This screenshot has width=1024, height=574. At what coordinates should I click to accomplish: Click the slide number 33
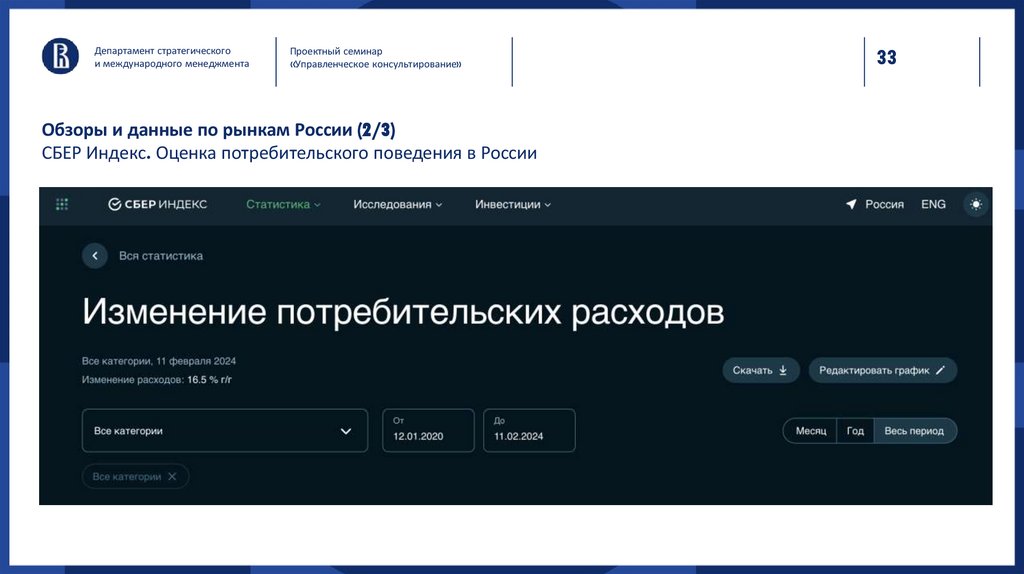886,57
